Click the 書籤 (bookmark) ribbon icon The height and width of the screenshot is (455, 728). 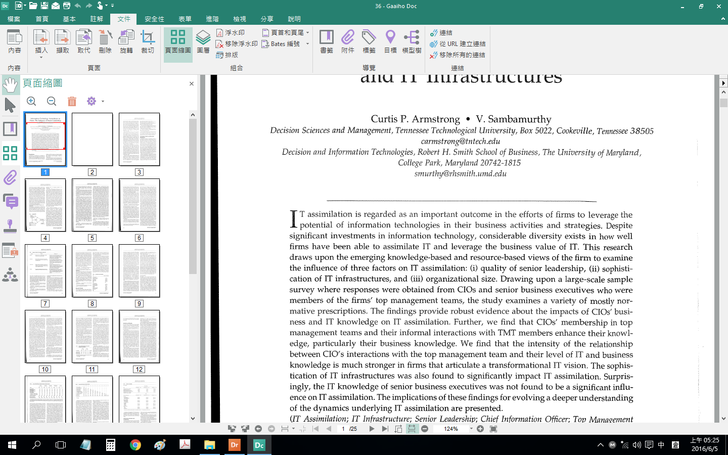(x=327, y=42)
